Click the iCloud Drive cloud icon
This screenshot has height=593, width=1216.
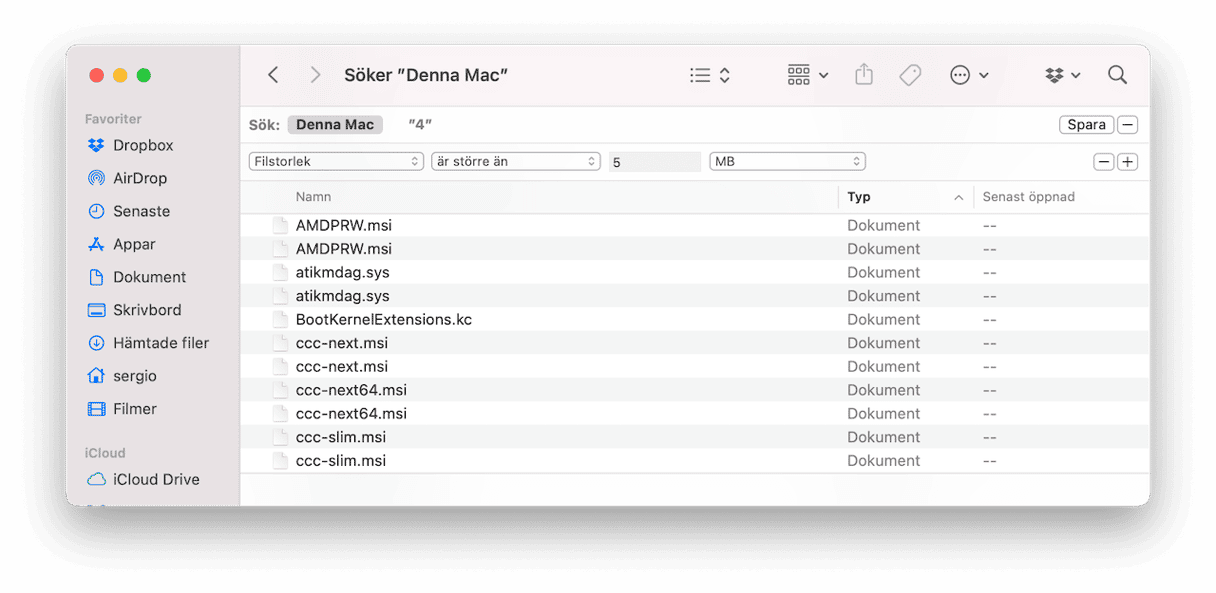pos(96,479)
